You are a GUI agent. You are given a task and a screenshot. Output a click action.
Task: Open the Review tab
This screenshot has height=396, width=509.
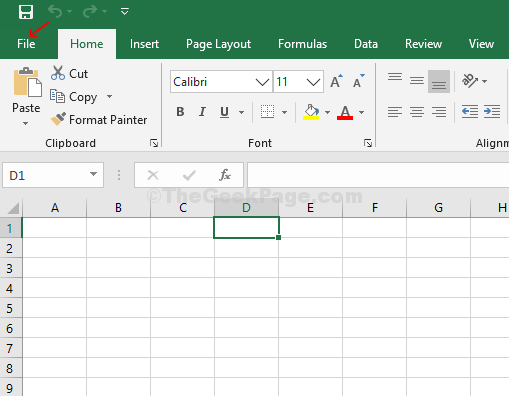coord(423,44)
